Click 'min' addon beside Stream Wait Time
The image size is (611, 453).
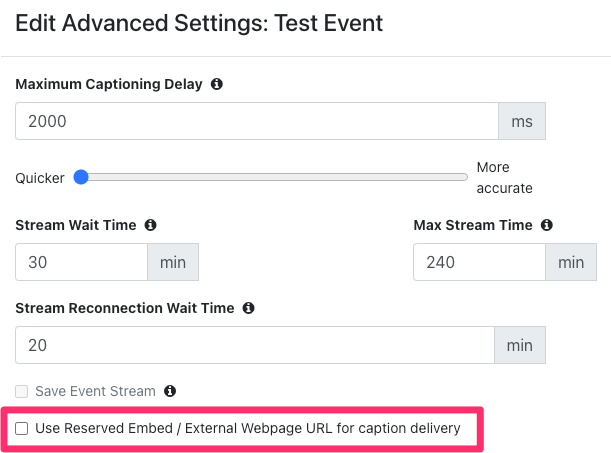click(173, 262)
